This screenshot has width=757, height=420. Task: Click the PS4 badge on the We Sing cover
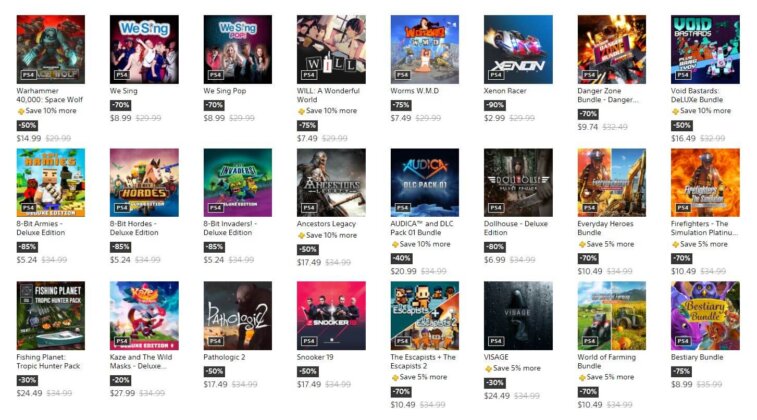122,75
